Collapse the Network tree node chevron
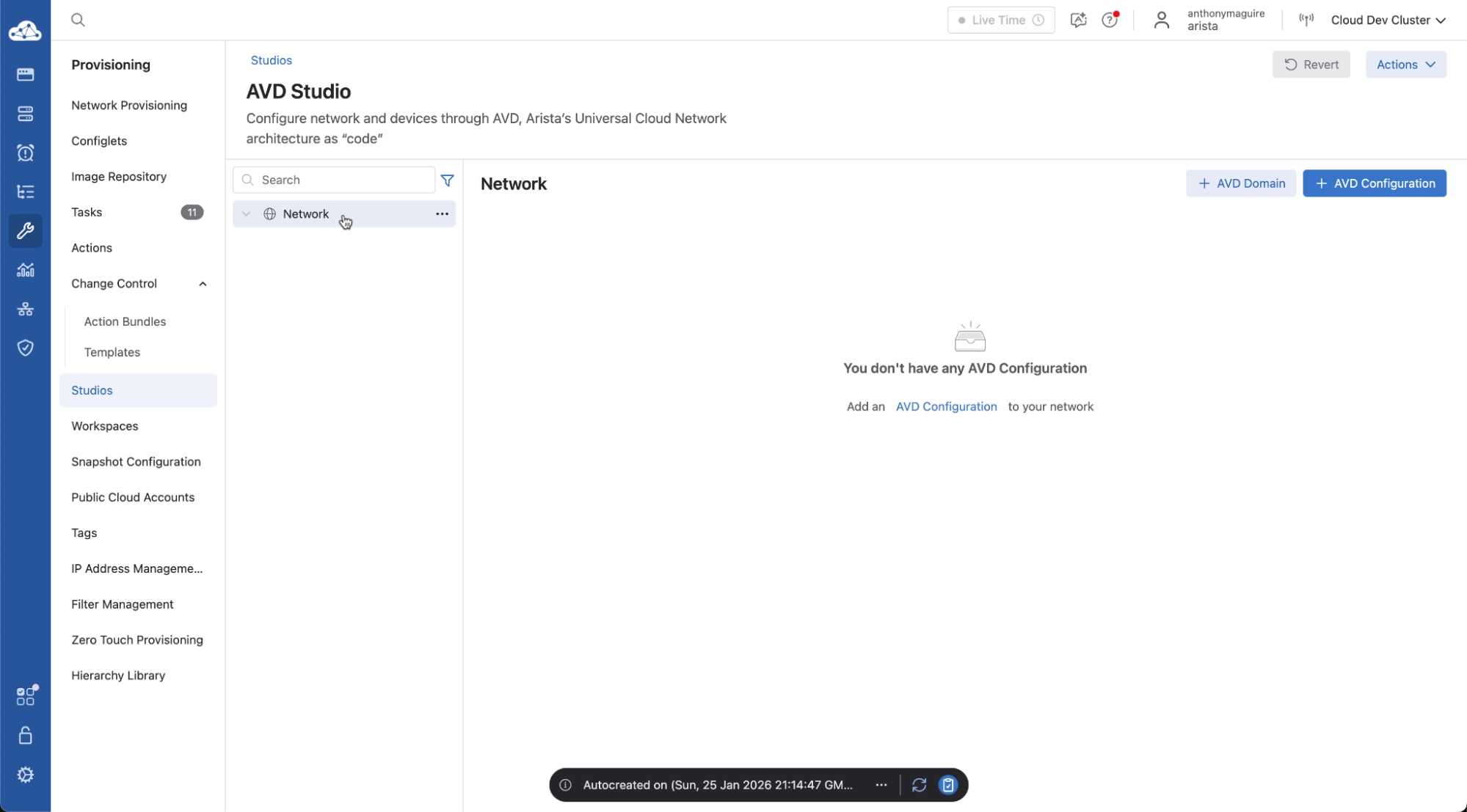The width and height of the screenshot is (1467, 812). (x=247, y=214)
